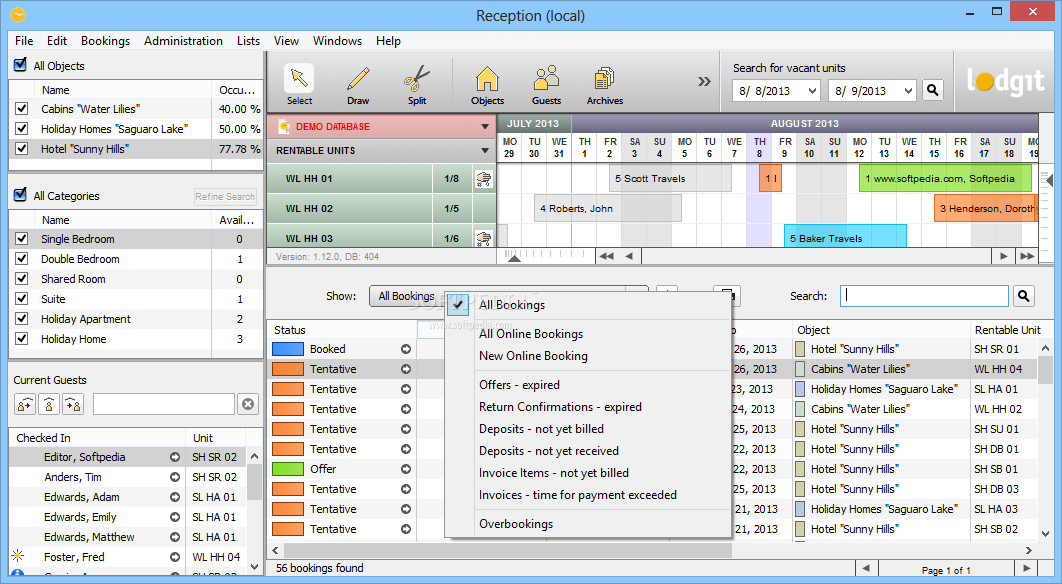
Task: Click the current guests filter input
Action: click(164, 404)
